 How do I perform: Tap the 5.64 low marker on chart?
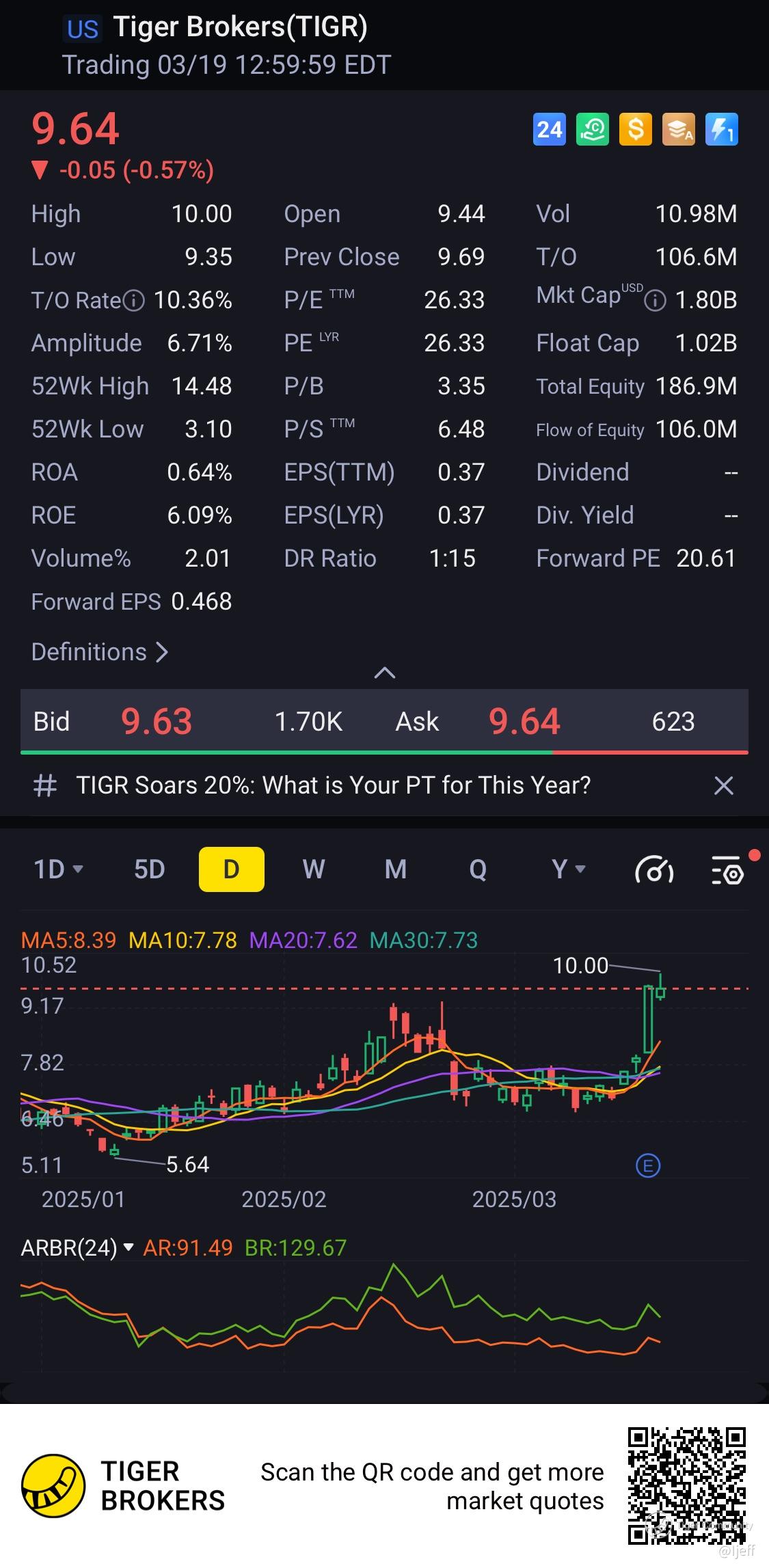[188, 1165]
